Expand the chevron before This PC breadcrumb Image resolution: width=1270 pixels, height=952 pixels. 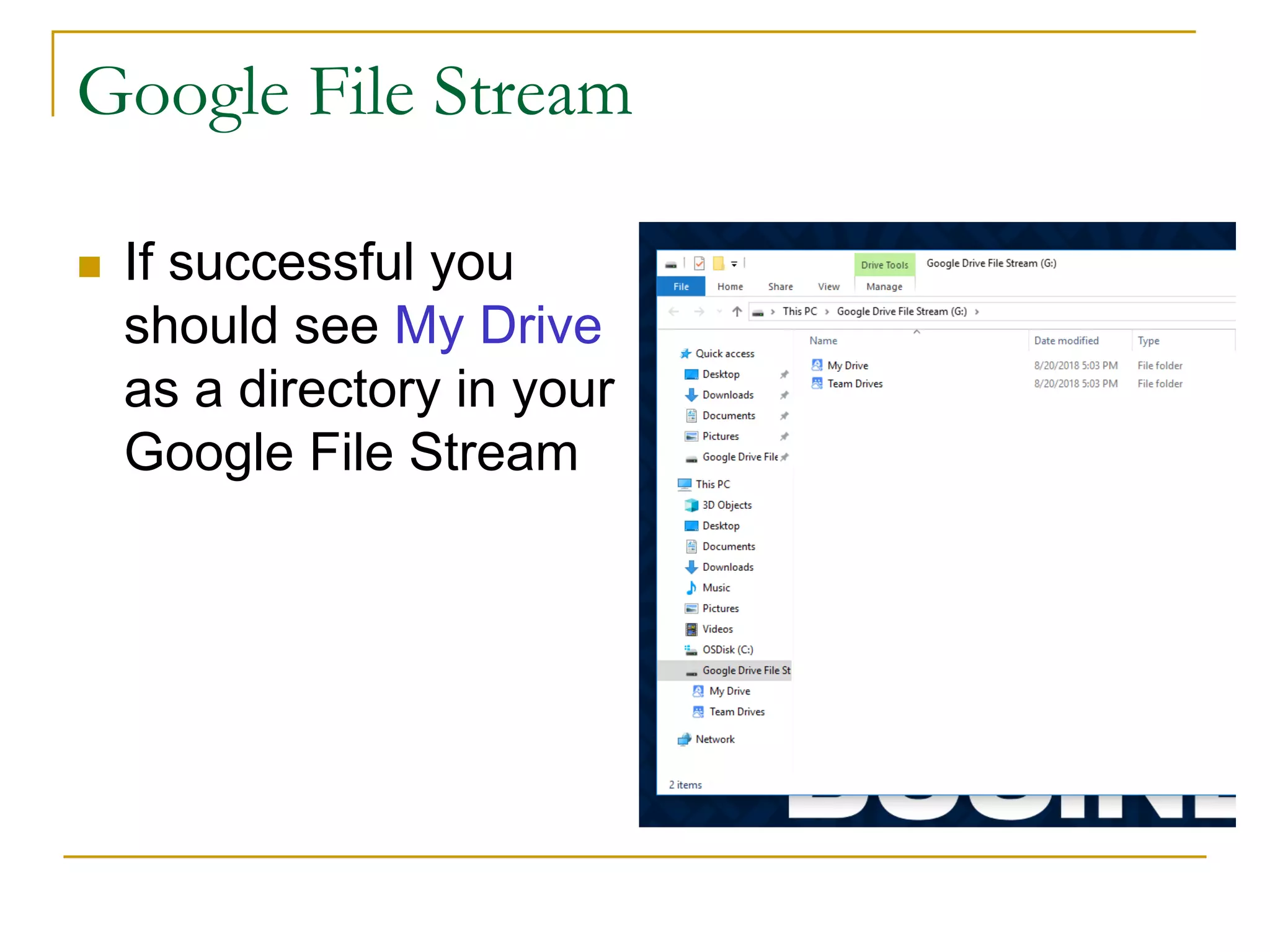click(773, 312)
